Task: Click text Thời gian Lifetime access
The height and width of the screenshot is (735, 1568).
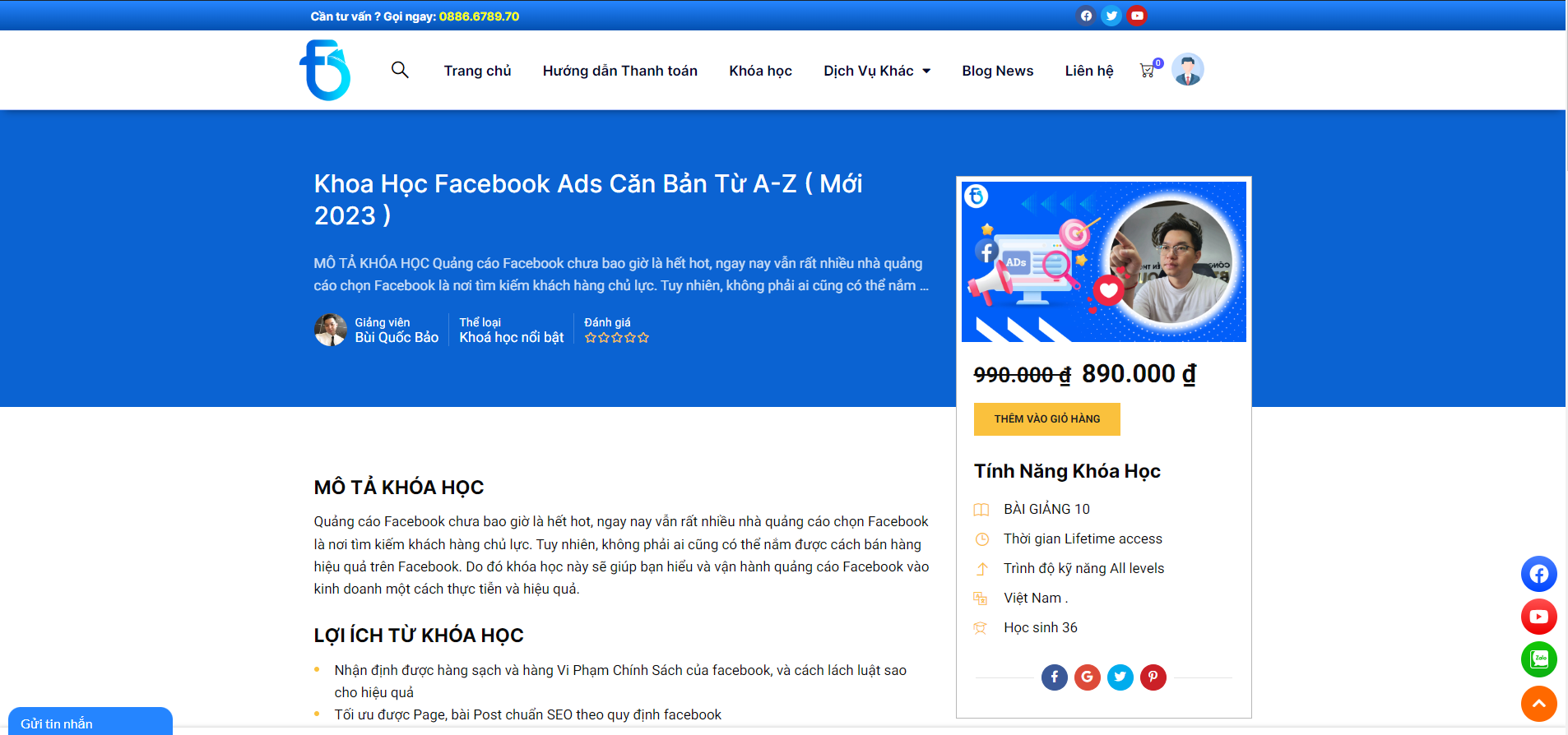Action: coord(1083,539)
